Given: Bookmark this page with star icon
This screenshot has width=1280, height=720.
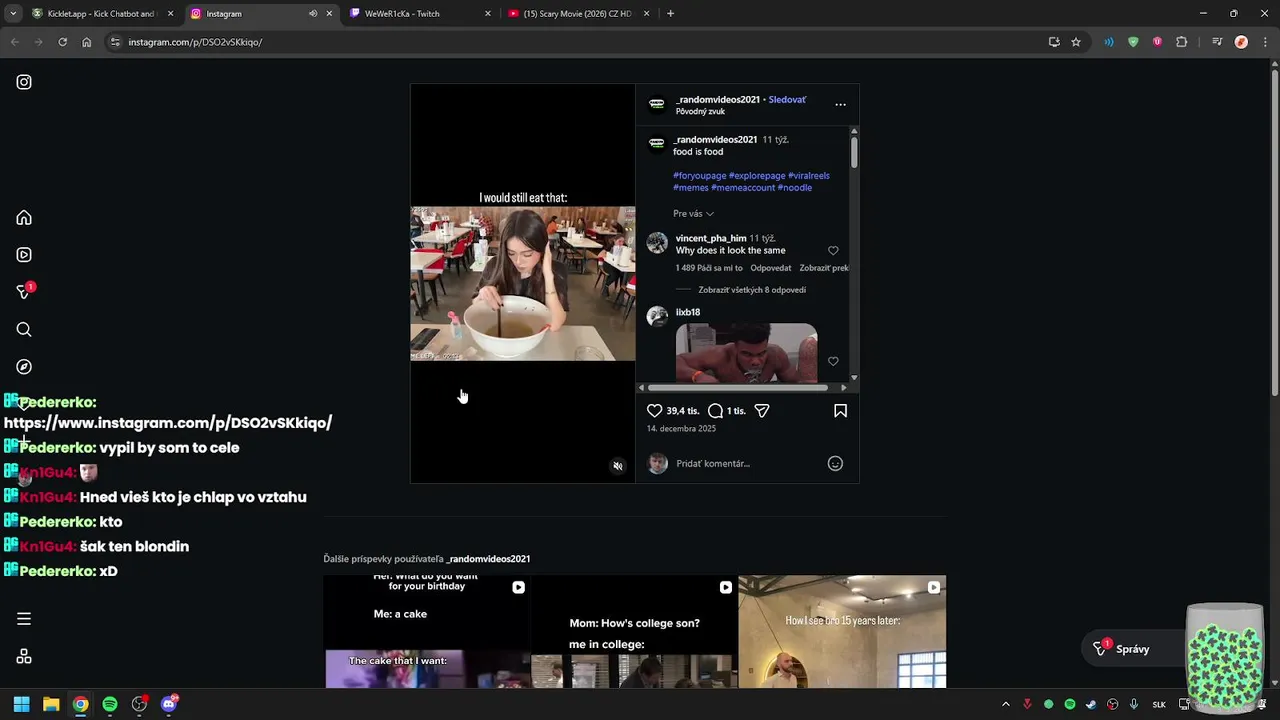Looking at the screenshot, I should point(1076,42).
